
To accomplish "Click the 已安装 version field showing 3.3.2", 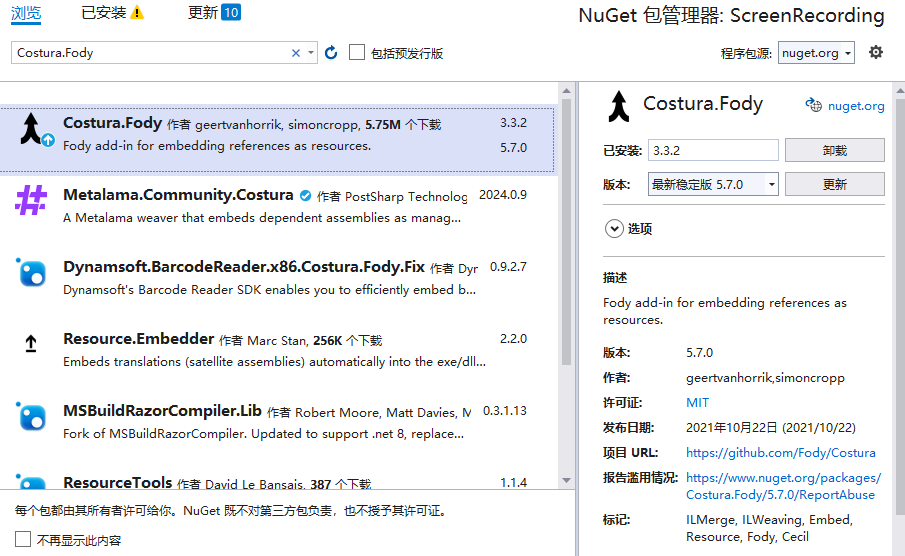I will pos(713,150).
